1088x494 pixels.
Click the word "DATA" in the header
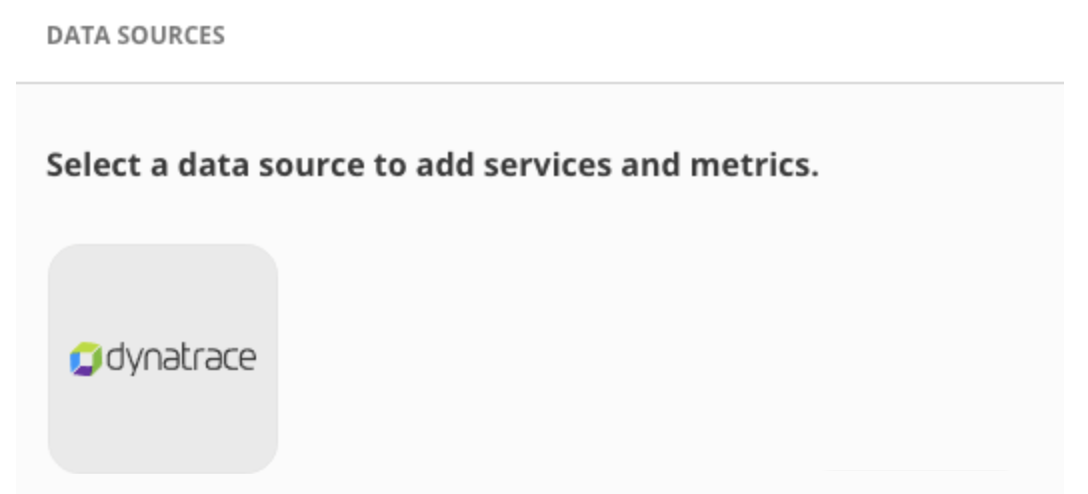78,35
